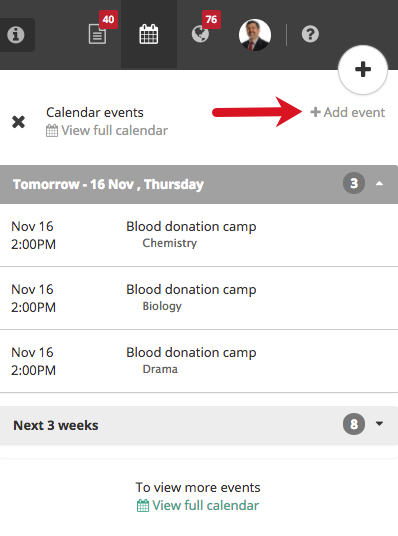Open the documents icon with 40 badge

(98, 34)
